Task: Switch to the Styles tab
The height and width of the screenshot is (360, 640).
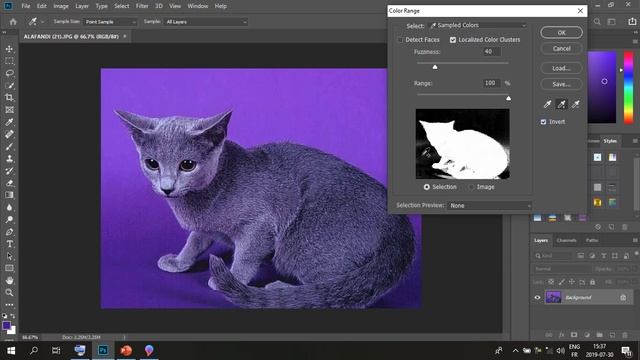Action: (610, 141)
